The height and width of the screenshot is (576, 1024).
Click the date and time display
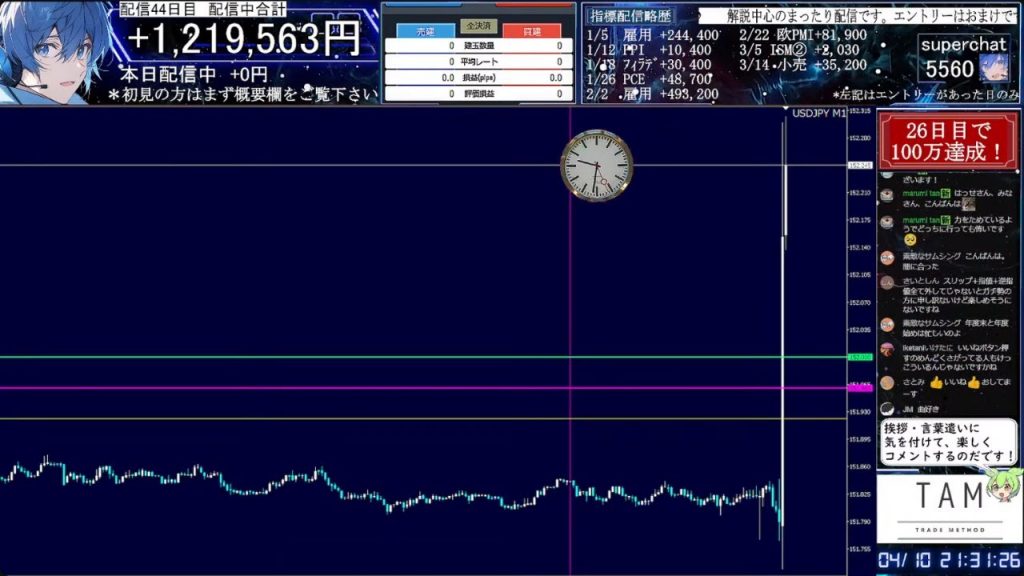click(948, 560)
